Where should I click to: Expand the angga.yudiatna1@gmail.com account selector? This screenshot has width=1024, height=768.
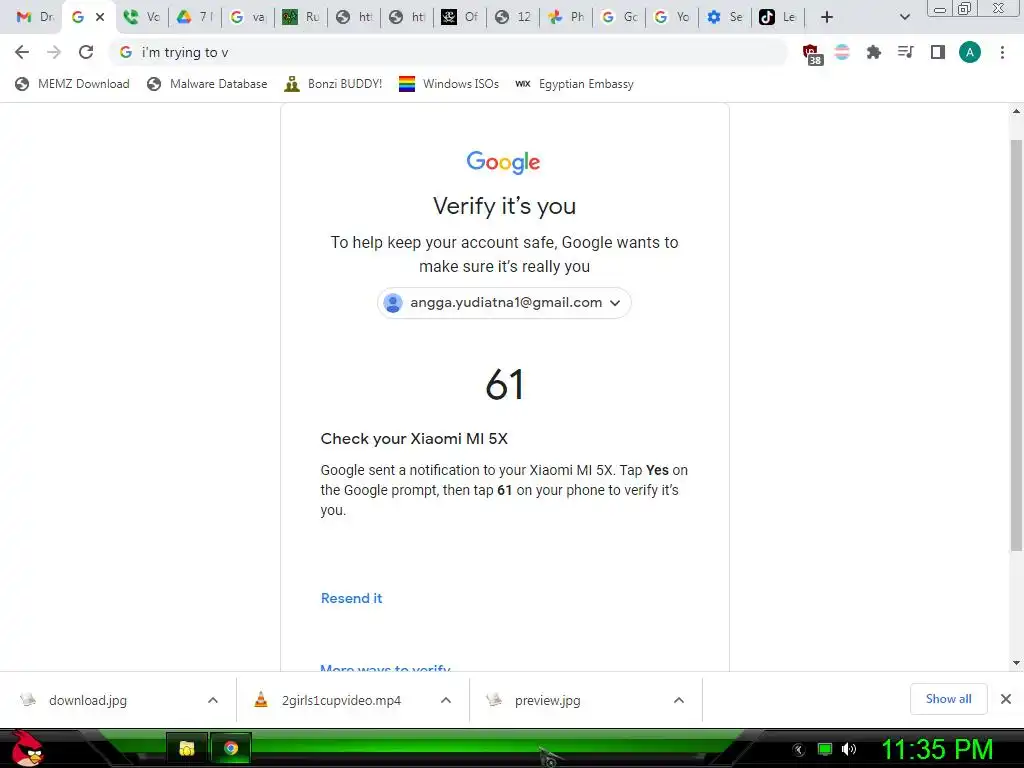504,302
